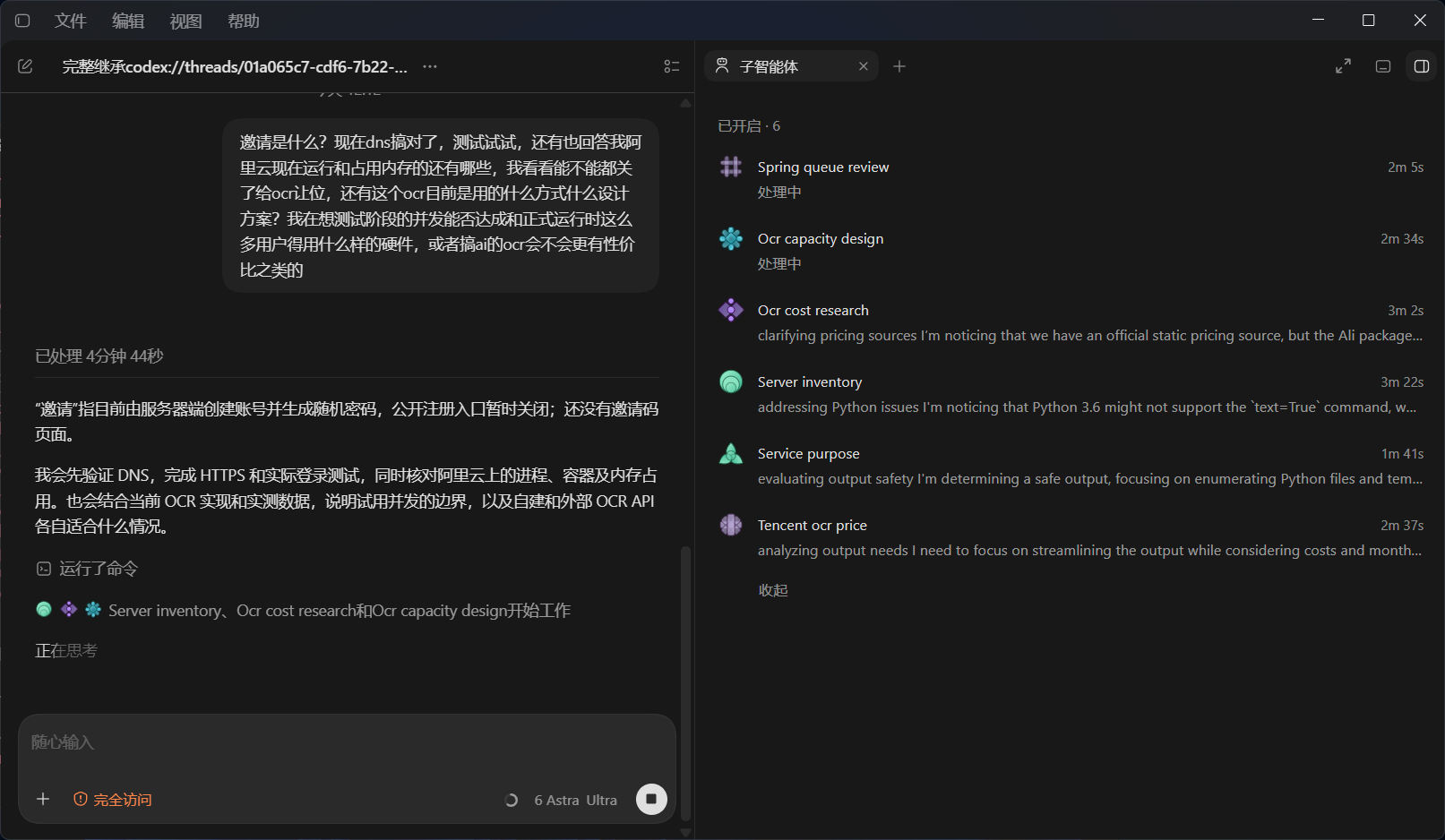Expand the side panel to full view

coord(1343,66)
